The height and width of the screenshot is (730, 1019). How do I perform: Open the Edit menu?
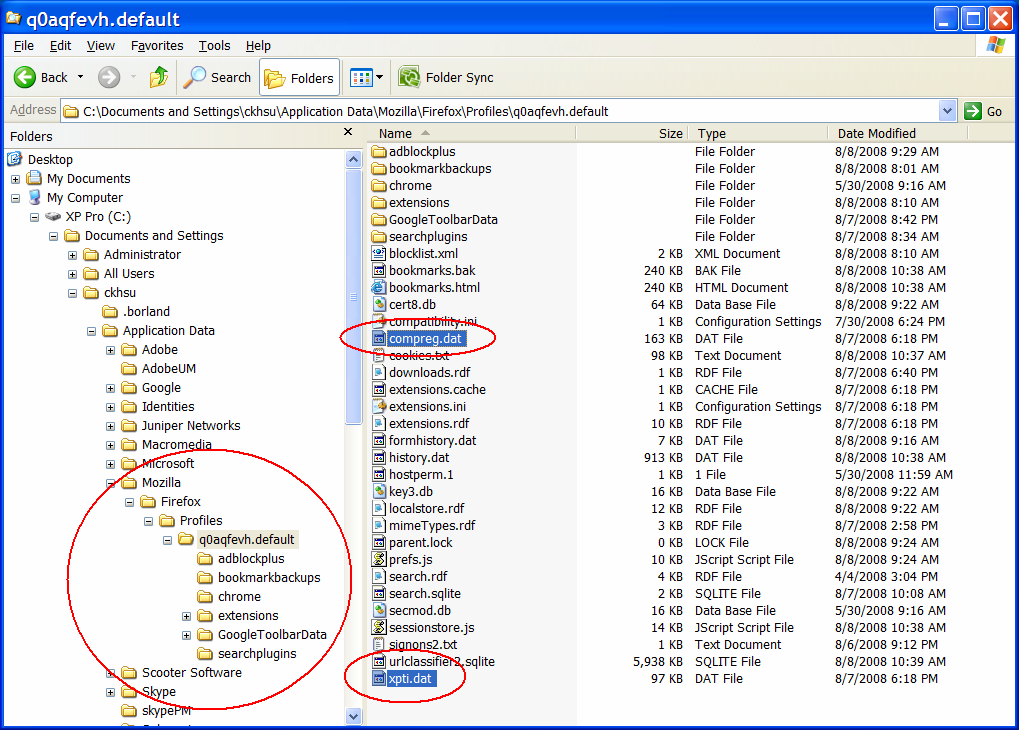(x=60, y=46)
